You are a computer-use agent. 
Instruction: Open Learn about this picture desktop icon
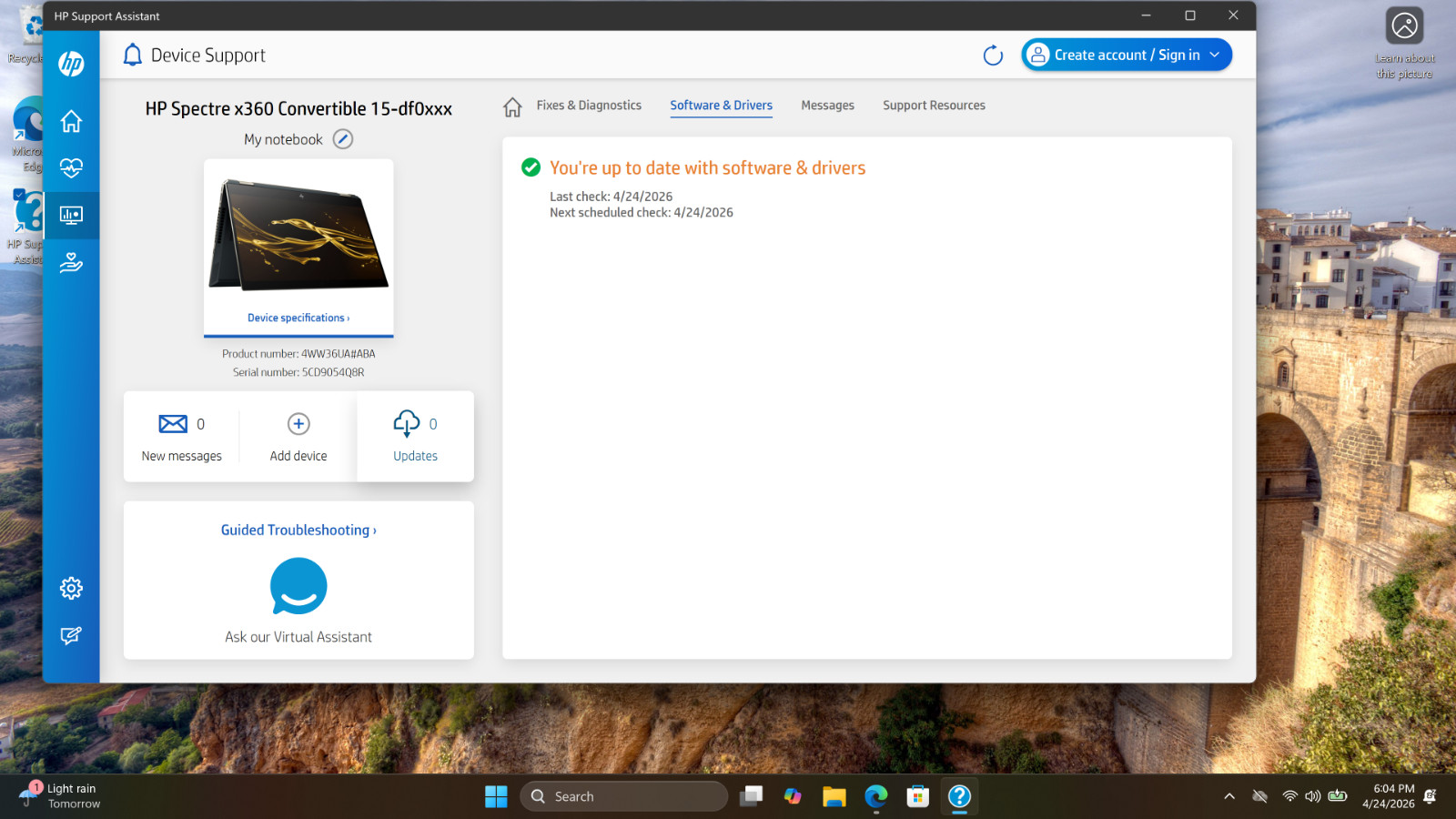coord(1404,43)
